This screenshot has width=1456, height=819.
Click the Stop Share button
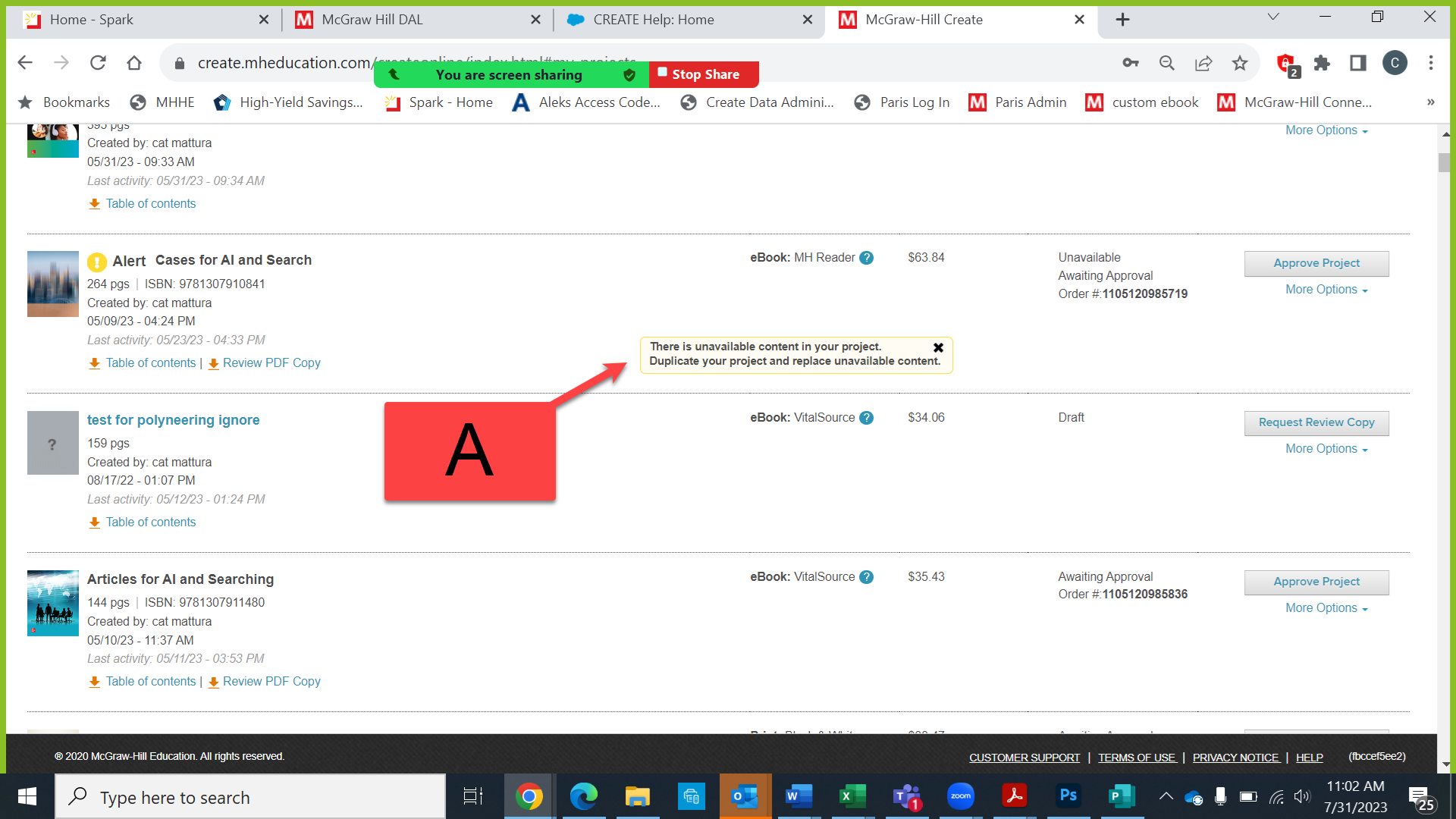(x=704, y=74)
